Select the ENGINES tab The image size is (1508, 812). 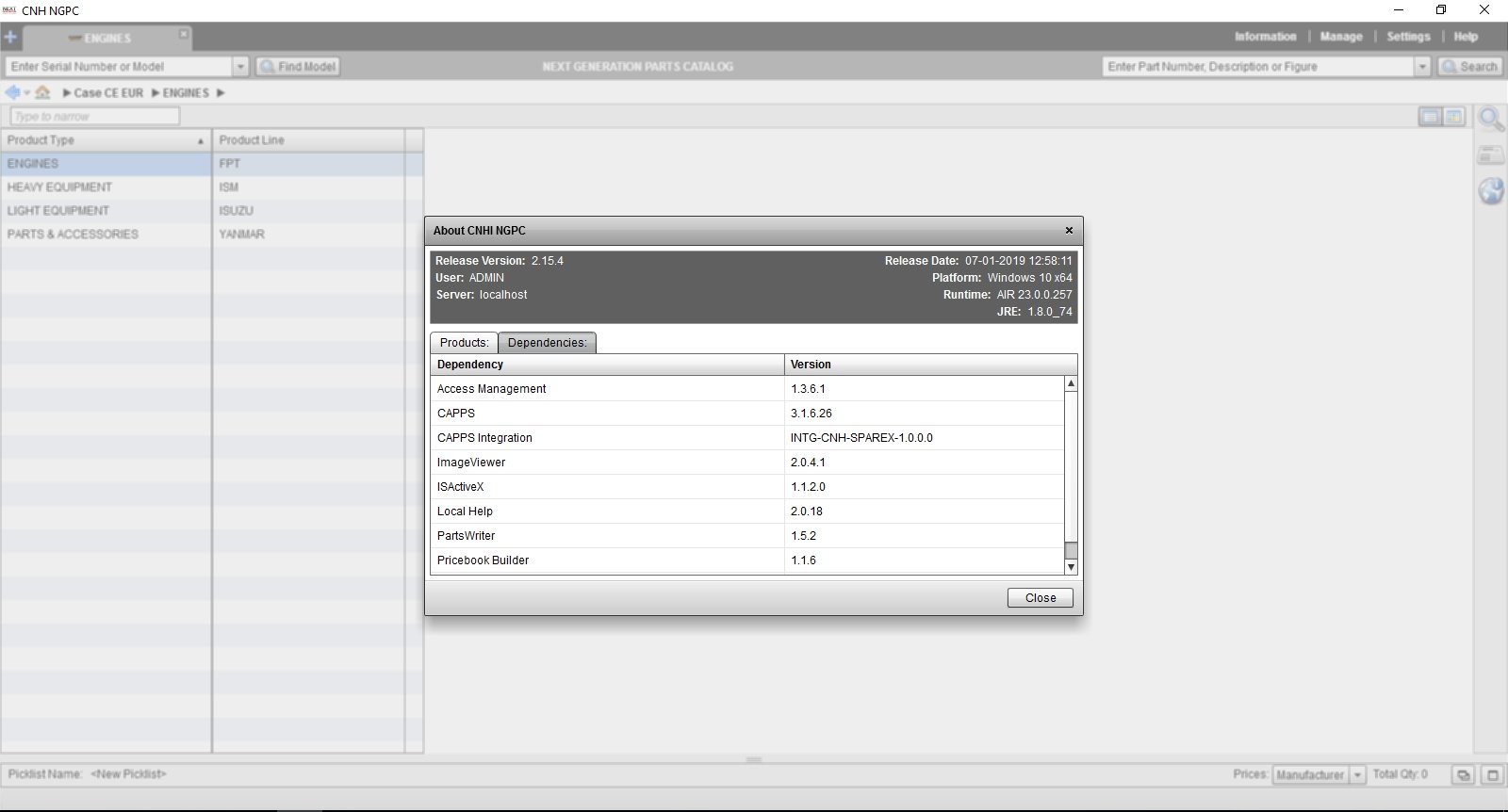pos(107,38)
